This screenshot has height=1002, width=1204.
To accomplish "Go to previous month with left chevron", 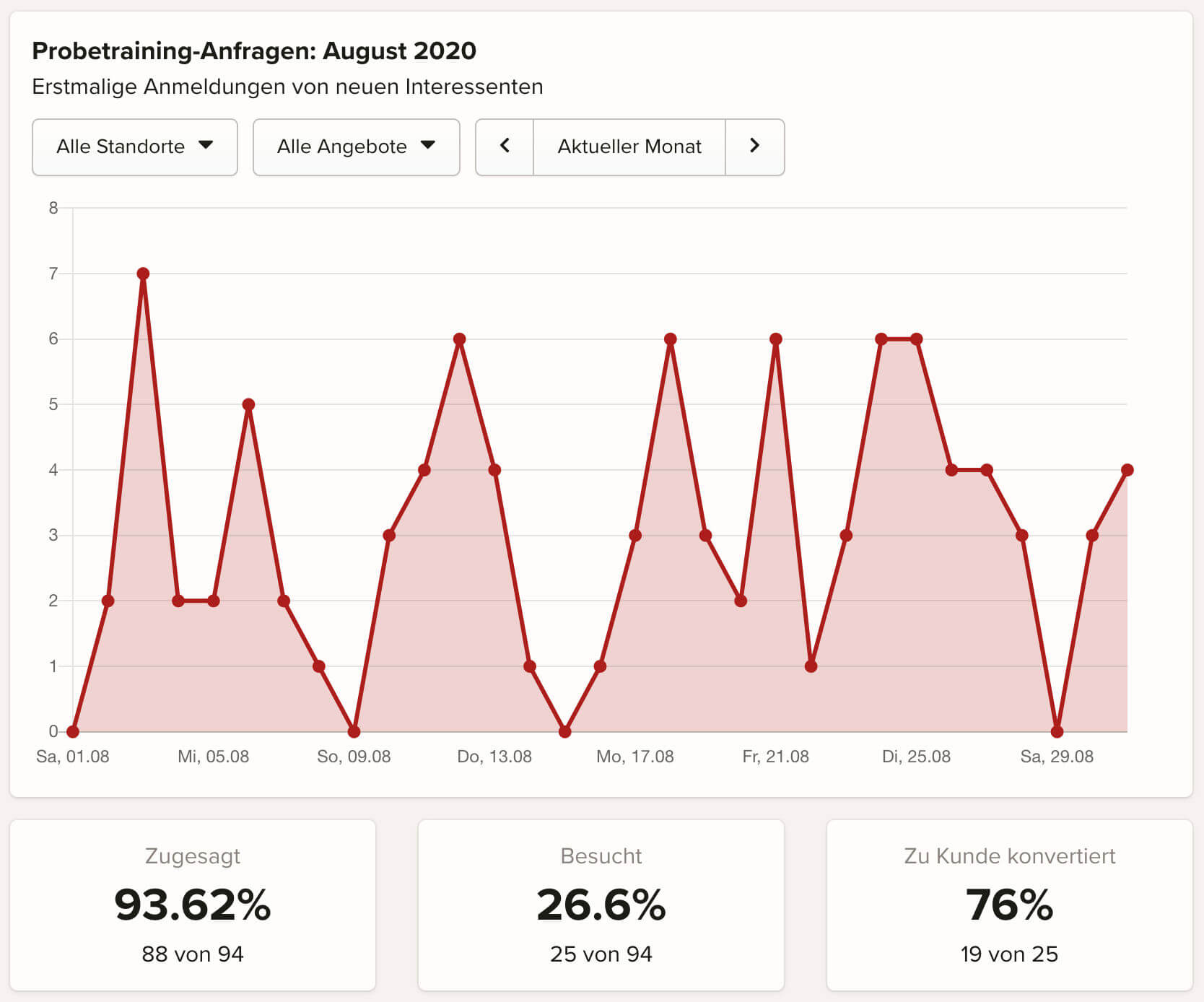I will (x=505, y=147).
